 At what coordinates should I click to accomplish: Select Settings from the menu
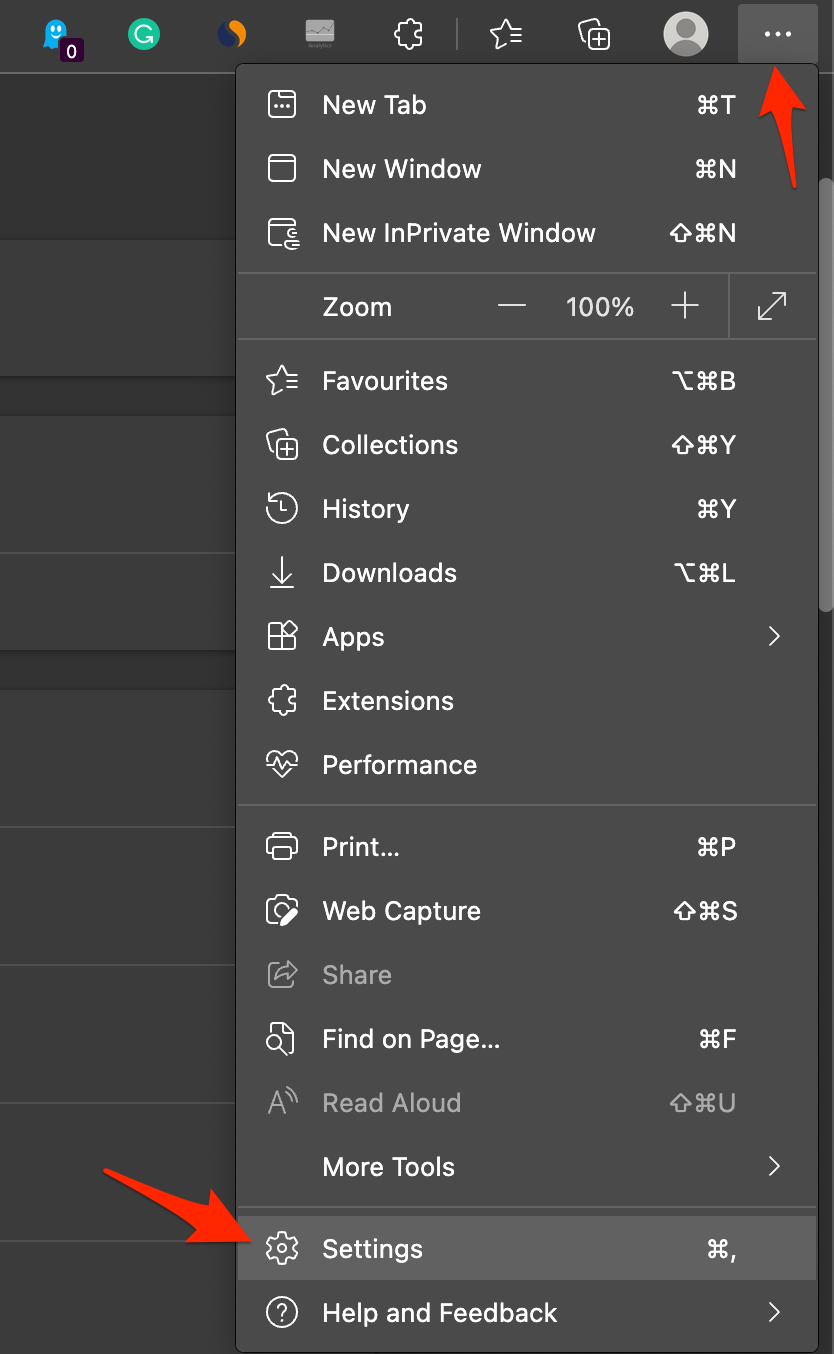tap(372, 1248)
